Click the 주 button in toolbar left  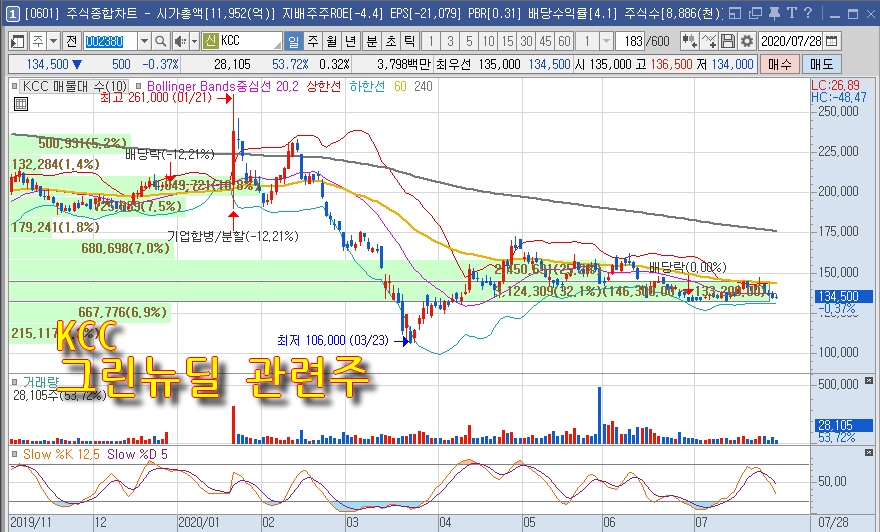[38, 41]
